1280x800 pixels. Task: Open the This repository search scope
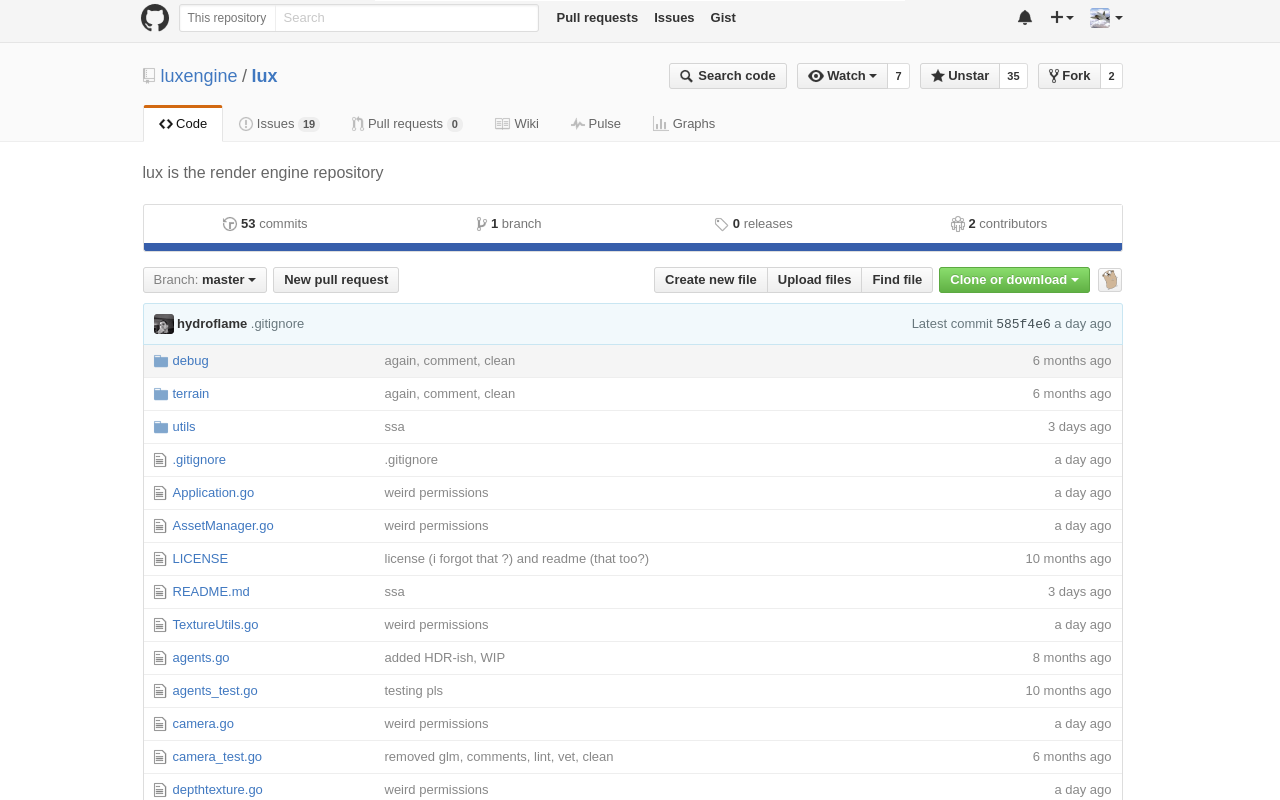(227, 18)
